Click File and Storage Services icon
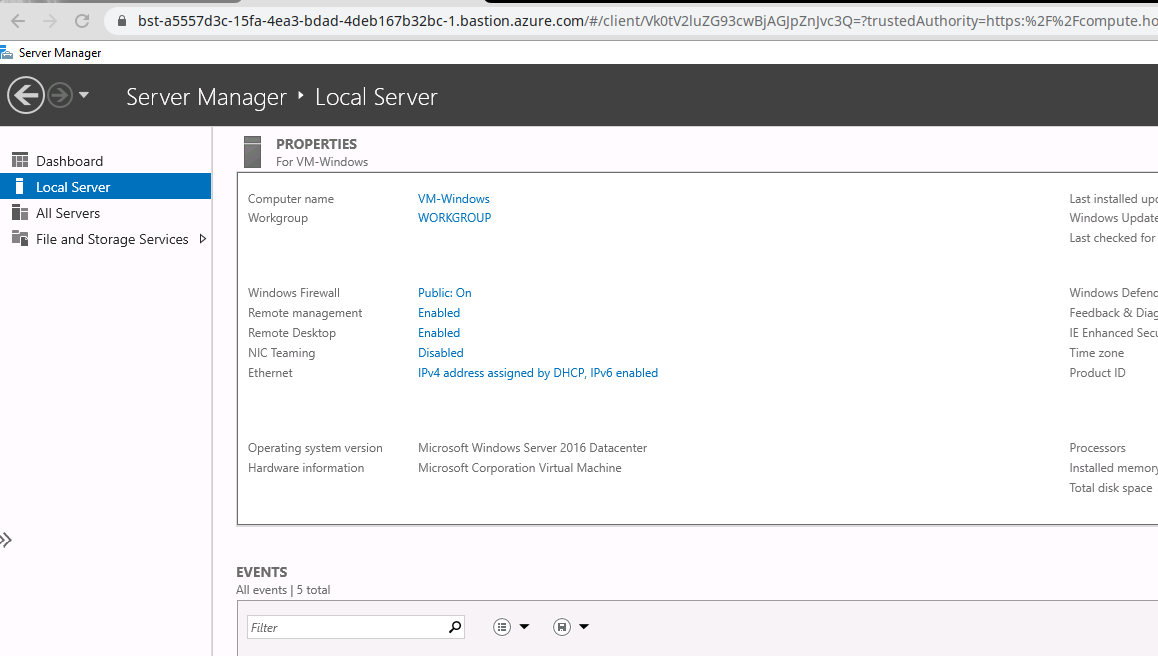The width and height of the screenshot is (1158, 656). click(20, 238)
